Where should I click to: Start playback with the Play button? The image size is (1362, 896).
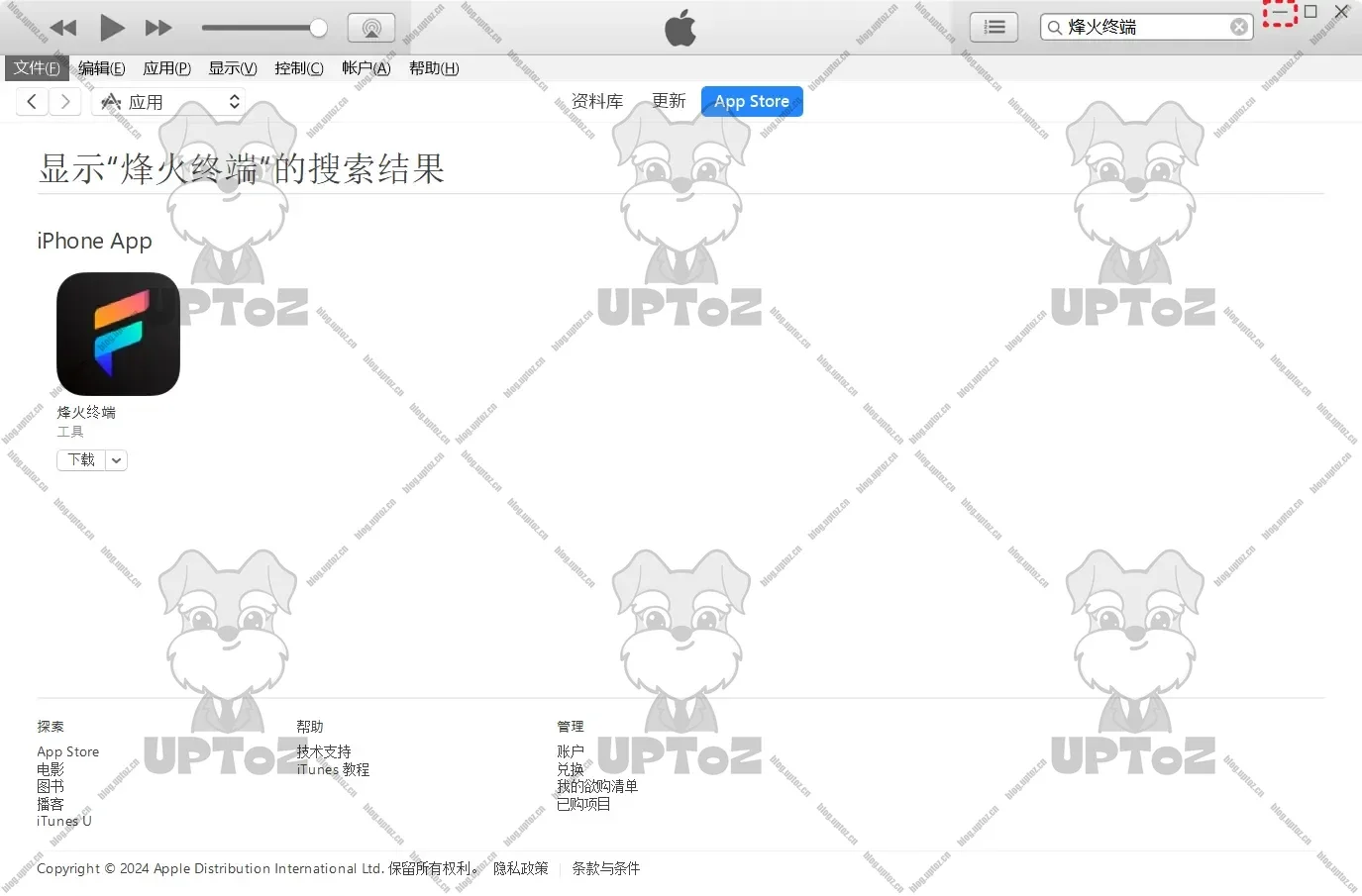(x=112, y=28)
